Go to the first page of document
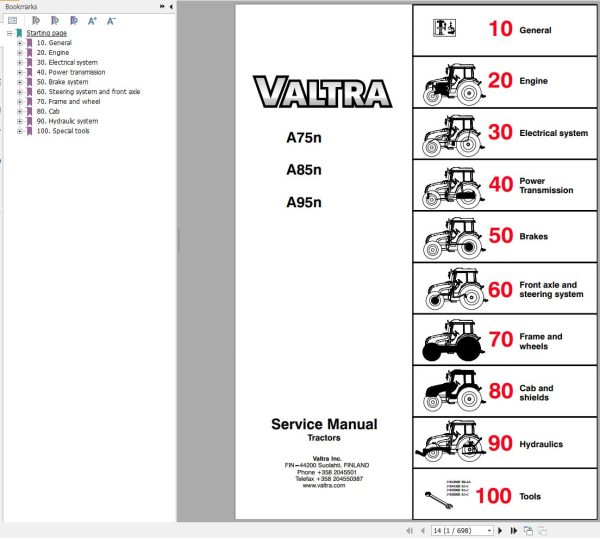Image resolution: width=600 pixels, height=538 pixels. (x=409, y=530)
